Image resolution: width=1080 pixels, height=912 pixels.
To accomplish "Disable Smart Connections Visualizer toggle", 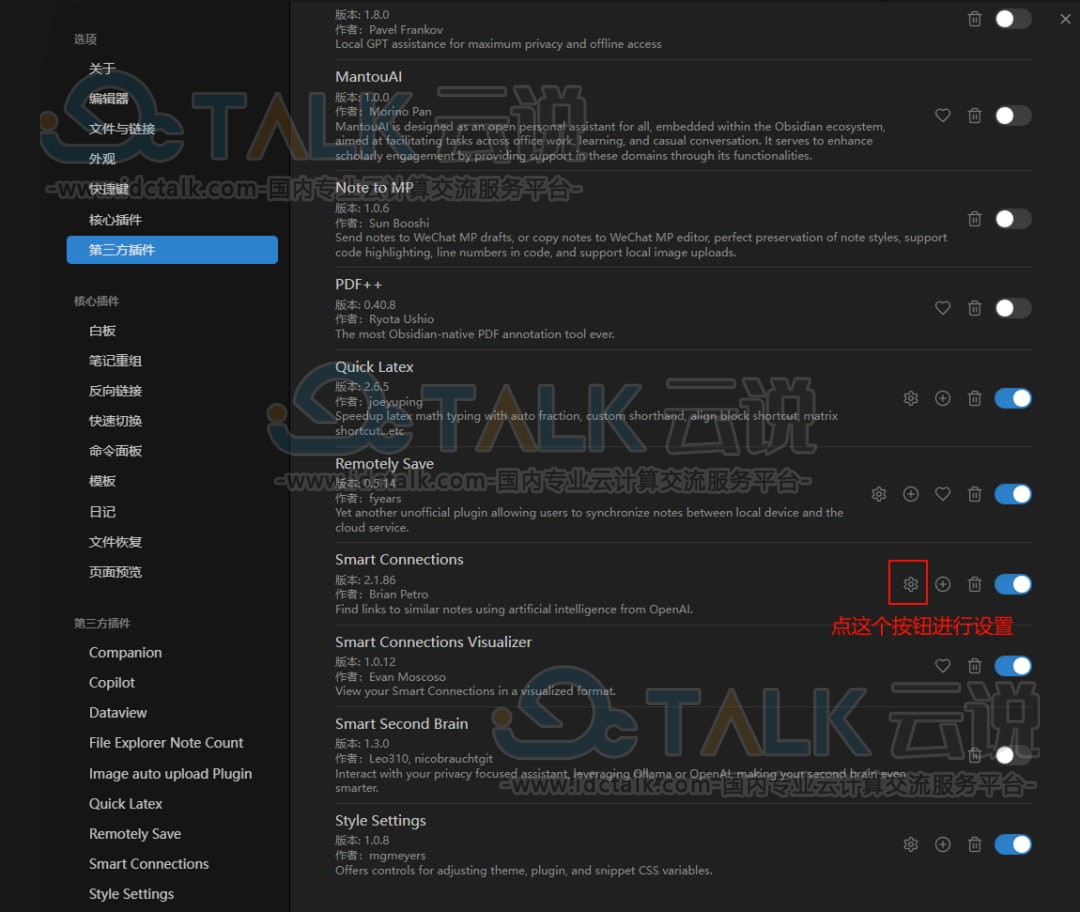I will pos(1012,665).
